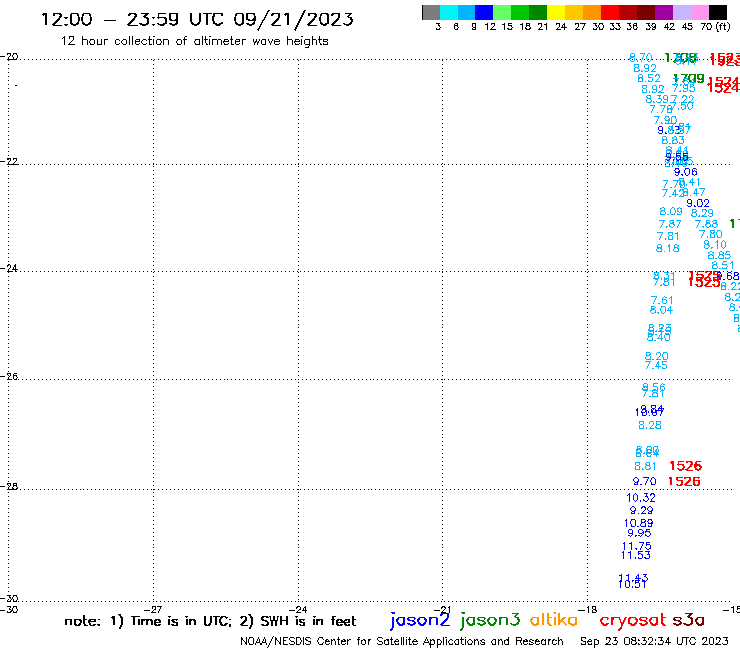Click the wave height value '8.70' near the top
The image size is (740, 650).
click(640, 58)
